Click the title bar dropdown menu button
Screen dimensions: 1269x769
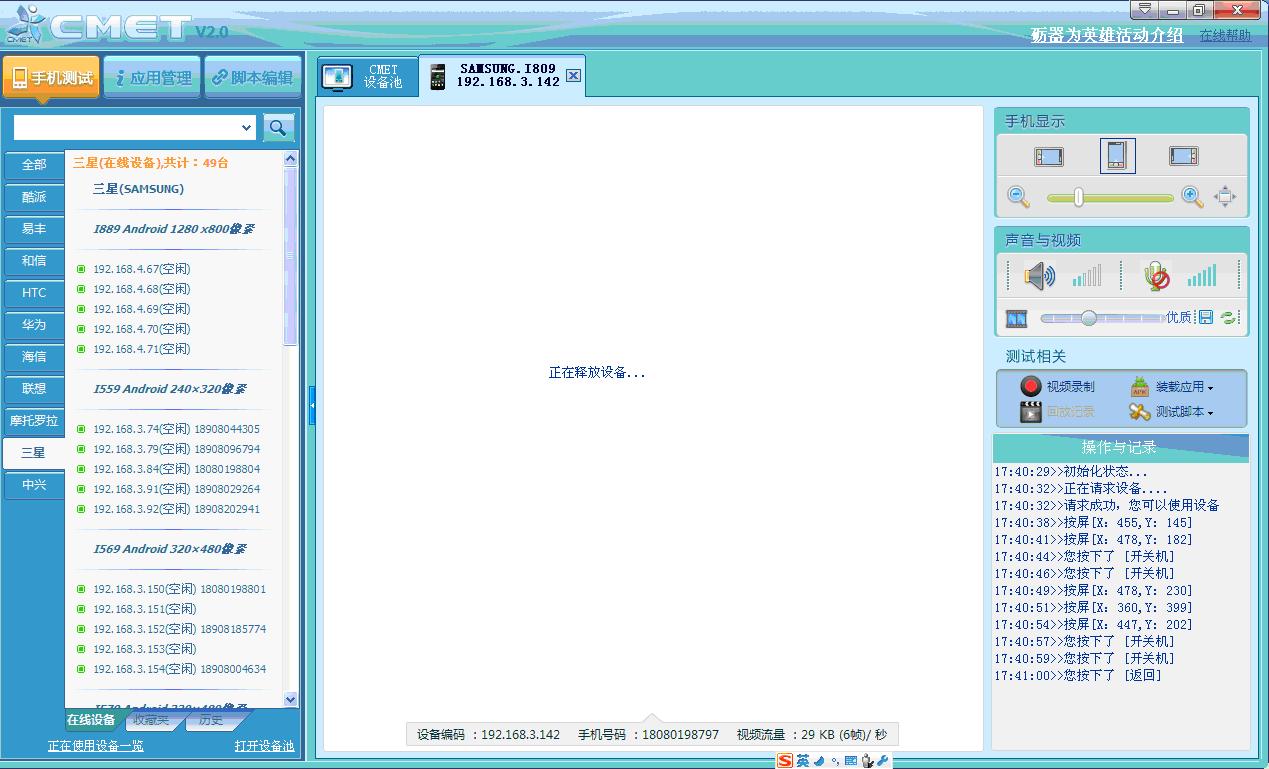click(x=1145, y=10)
